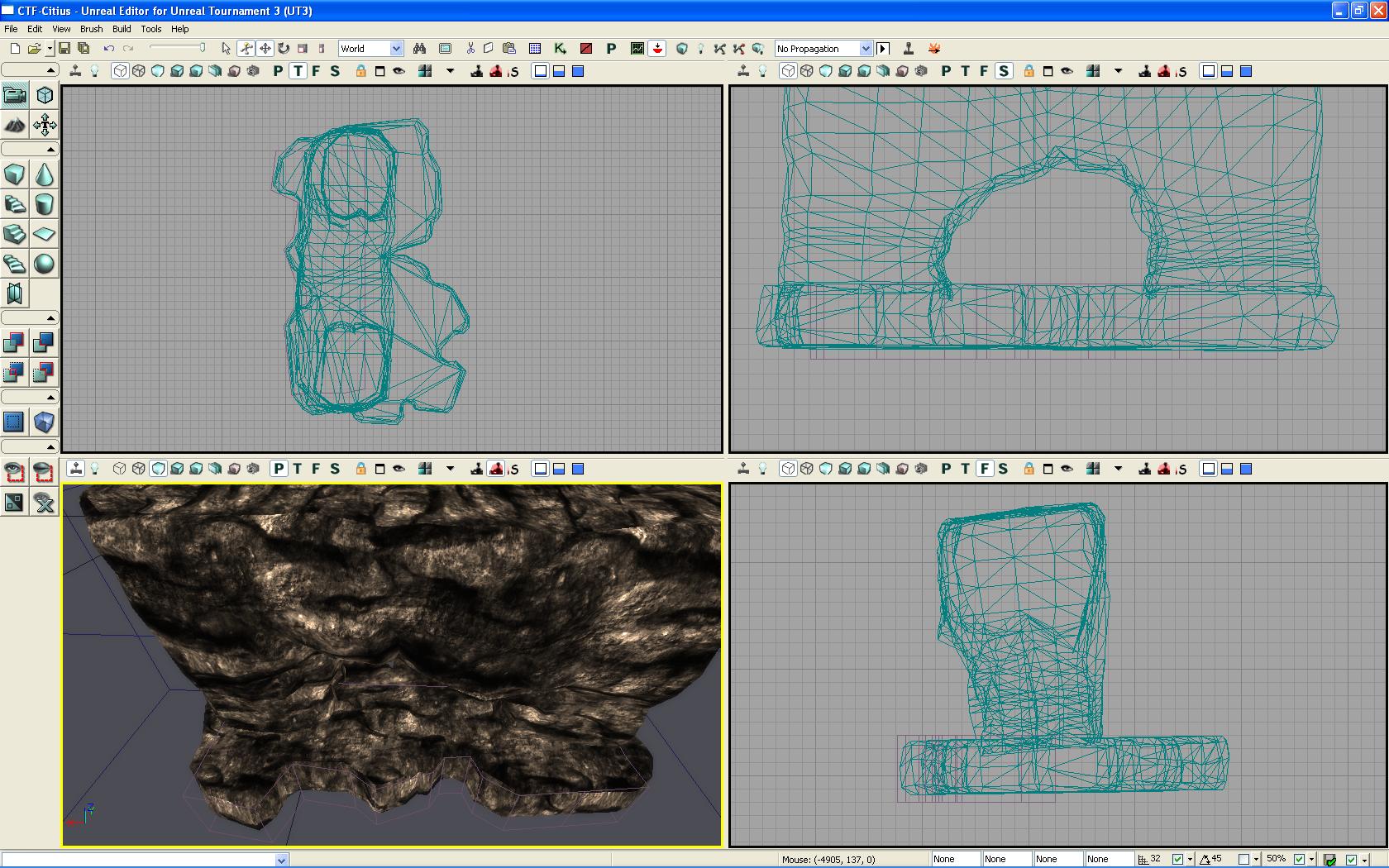Click the Save level floppy icon
1389x868 pixels.
[64, 49]
